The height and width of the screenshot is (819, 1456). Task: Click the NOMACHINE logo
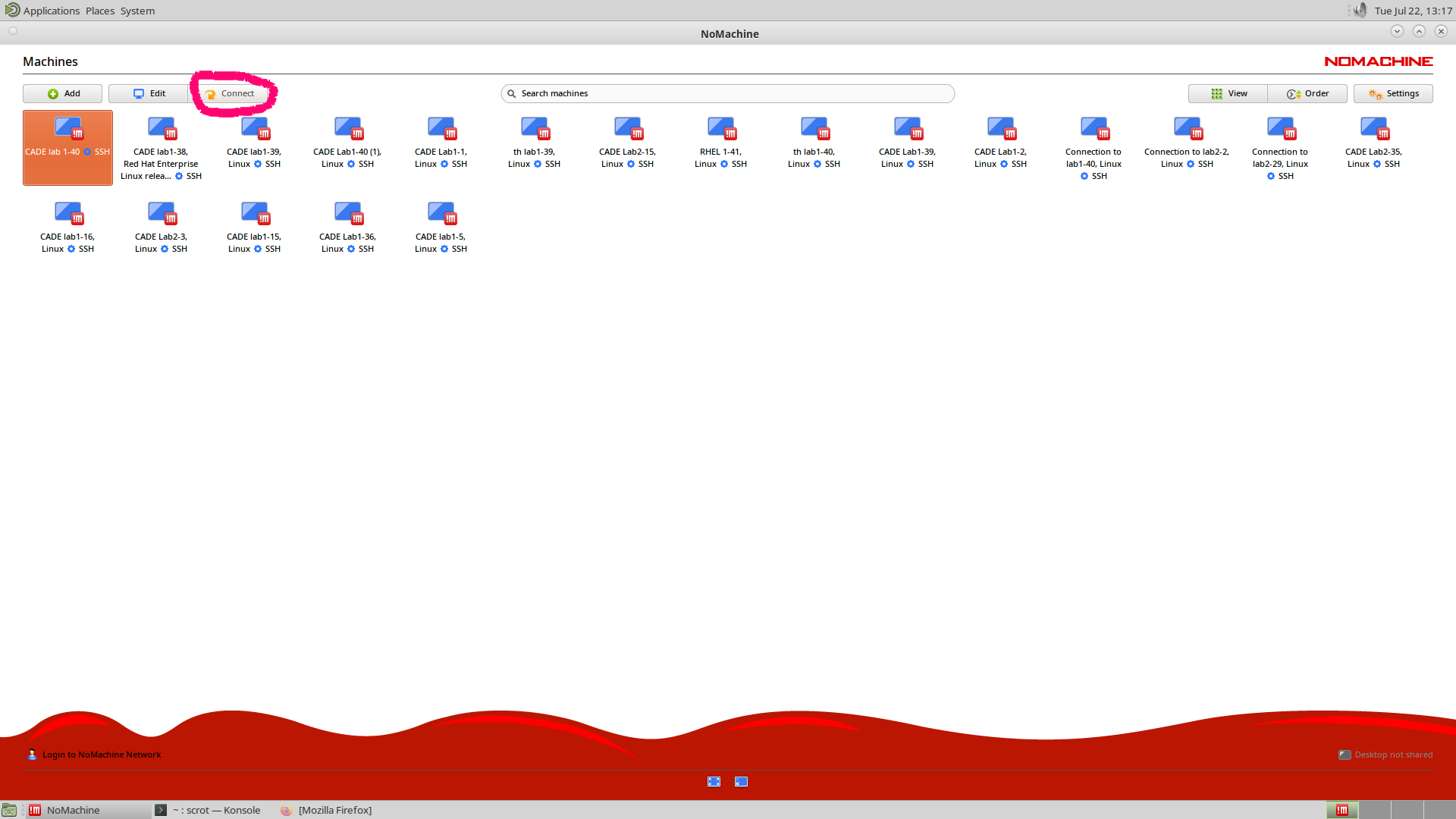pyautogui.click(x=1379, y=61)
